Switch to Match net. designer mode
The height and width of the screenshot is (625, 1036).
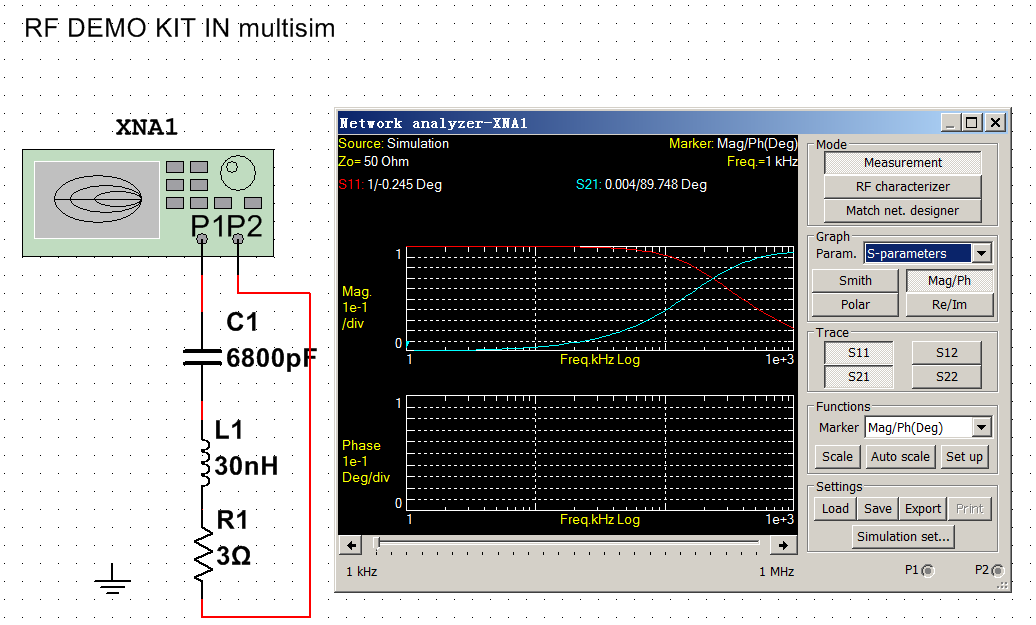(x=902, y=211)
